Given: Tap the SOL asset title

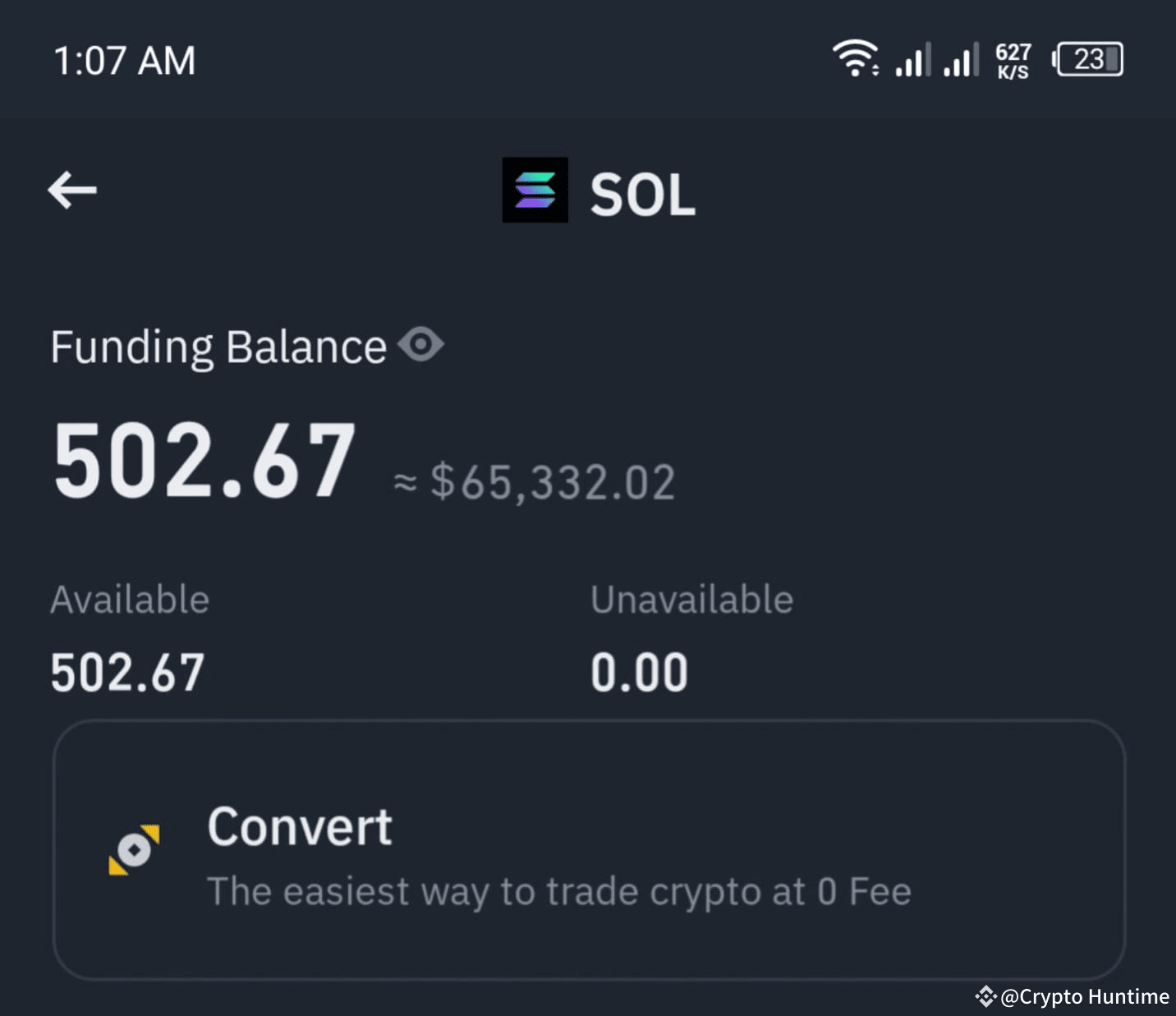Looking at the screenshot, I should [x=642, y=190].
